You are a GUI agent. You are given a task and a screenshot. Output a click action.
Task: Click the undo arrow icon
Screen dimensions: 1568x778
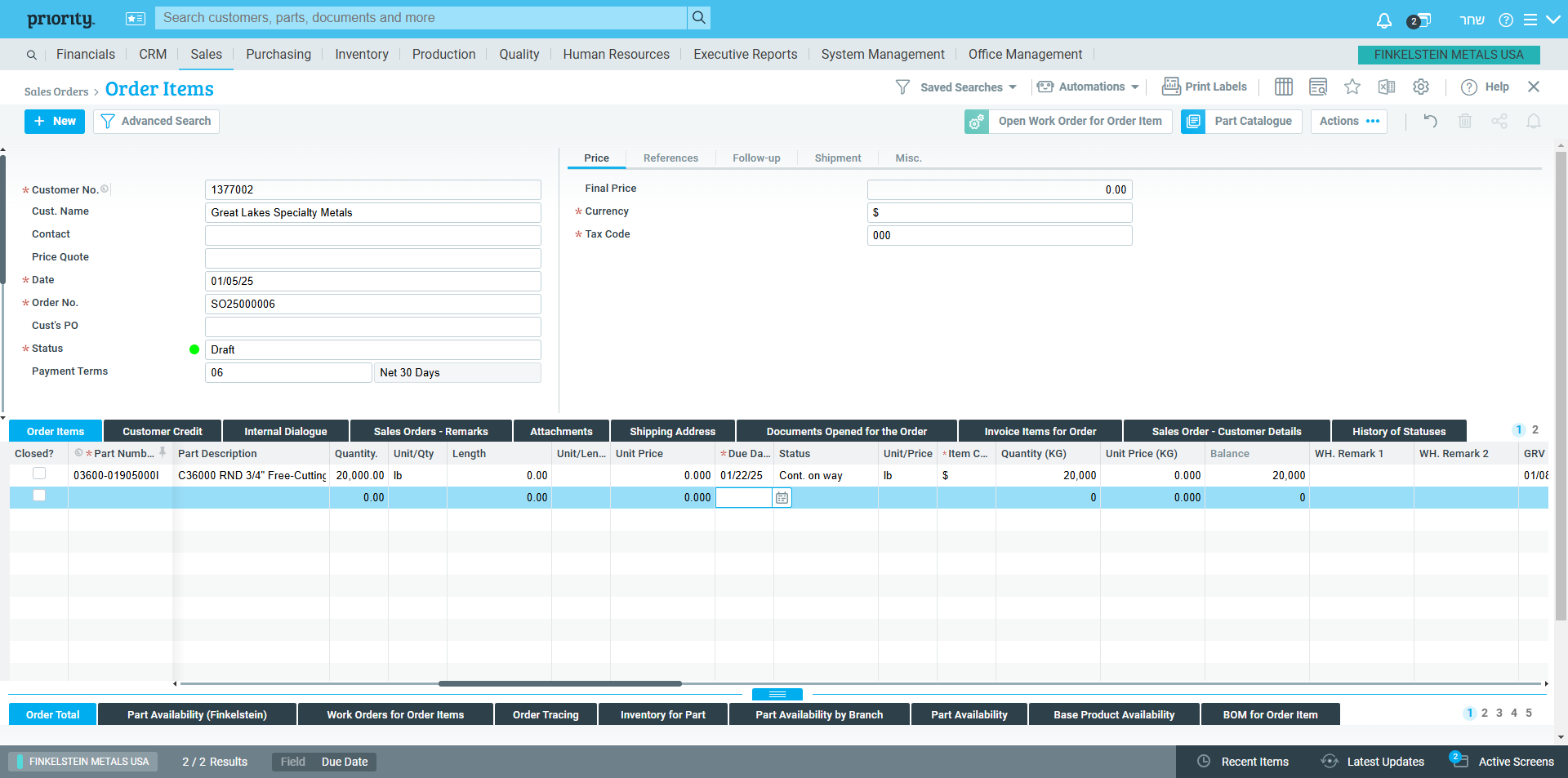click(1431, 121)
